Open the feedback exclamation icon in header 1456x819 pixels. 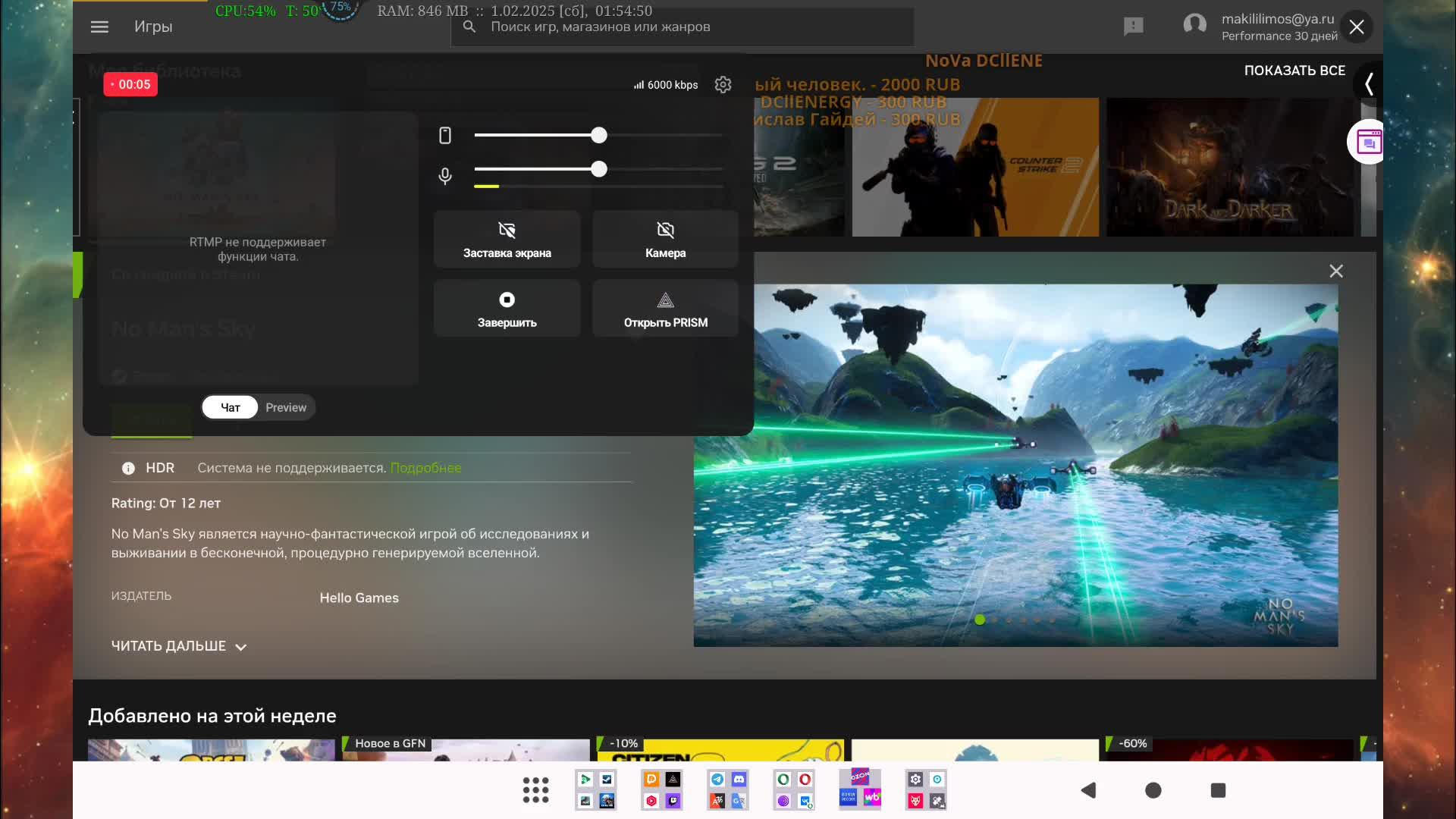[1133, 27]
